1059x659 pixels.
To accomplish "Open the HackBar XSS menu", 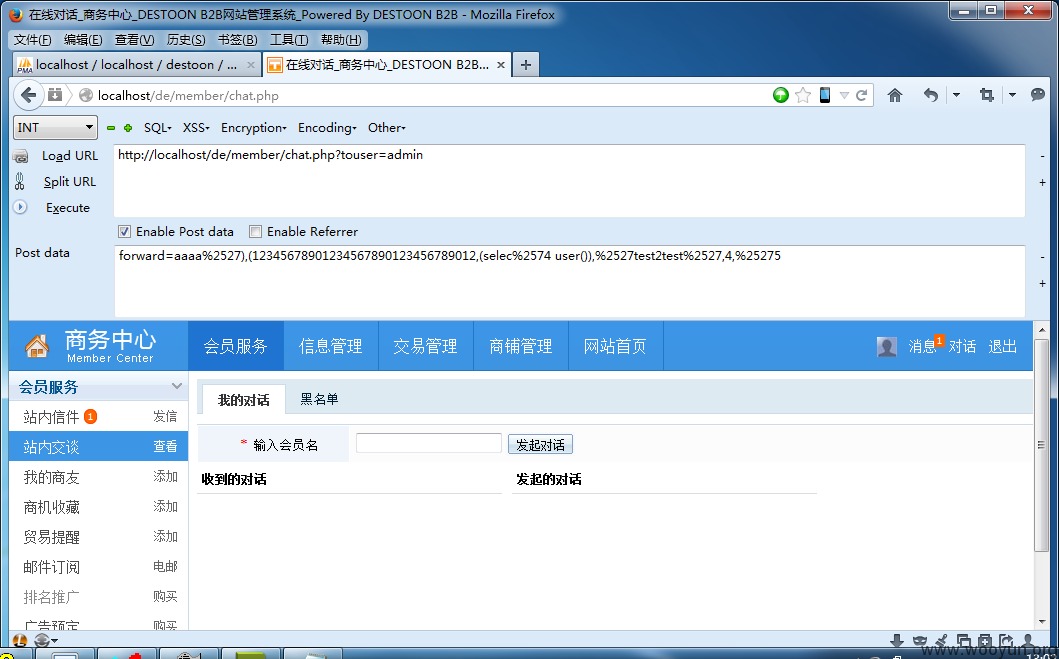I will [196, 128].
